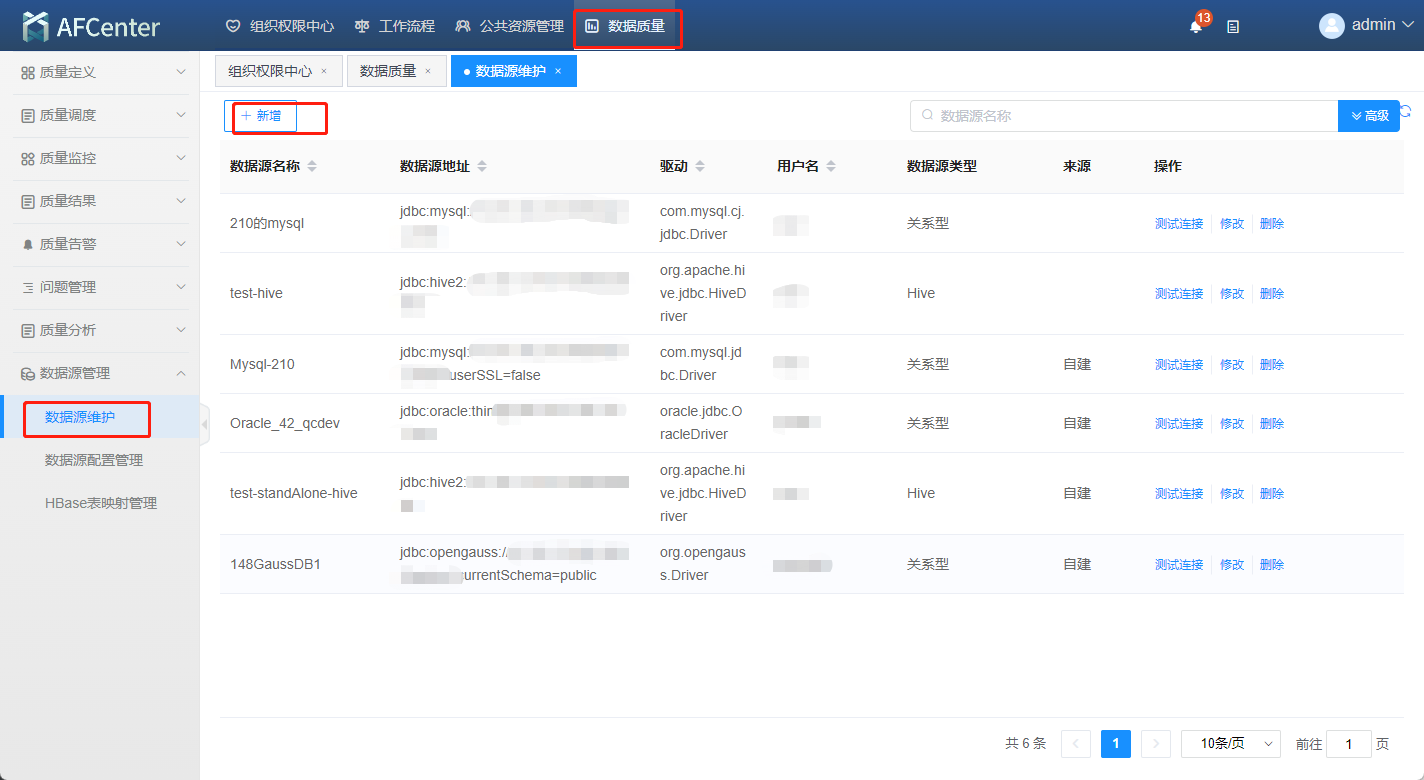Select 数据源配置管理 in the sidebar

94,460
